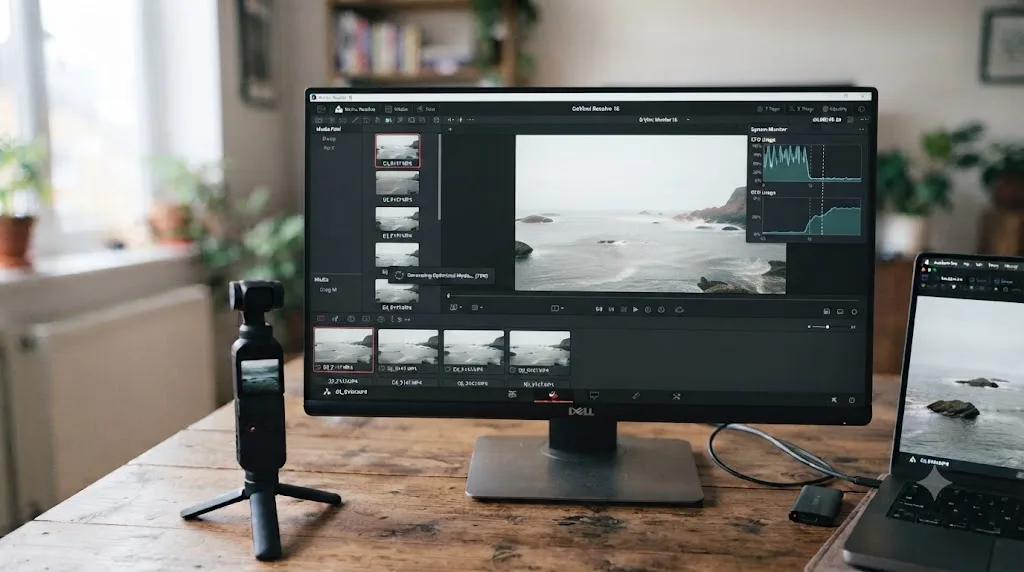This screenshot has height=572, width=1024.
Task: Select the third clip thumbnail in the bottom strip
Action: coord(473,352)
